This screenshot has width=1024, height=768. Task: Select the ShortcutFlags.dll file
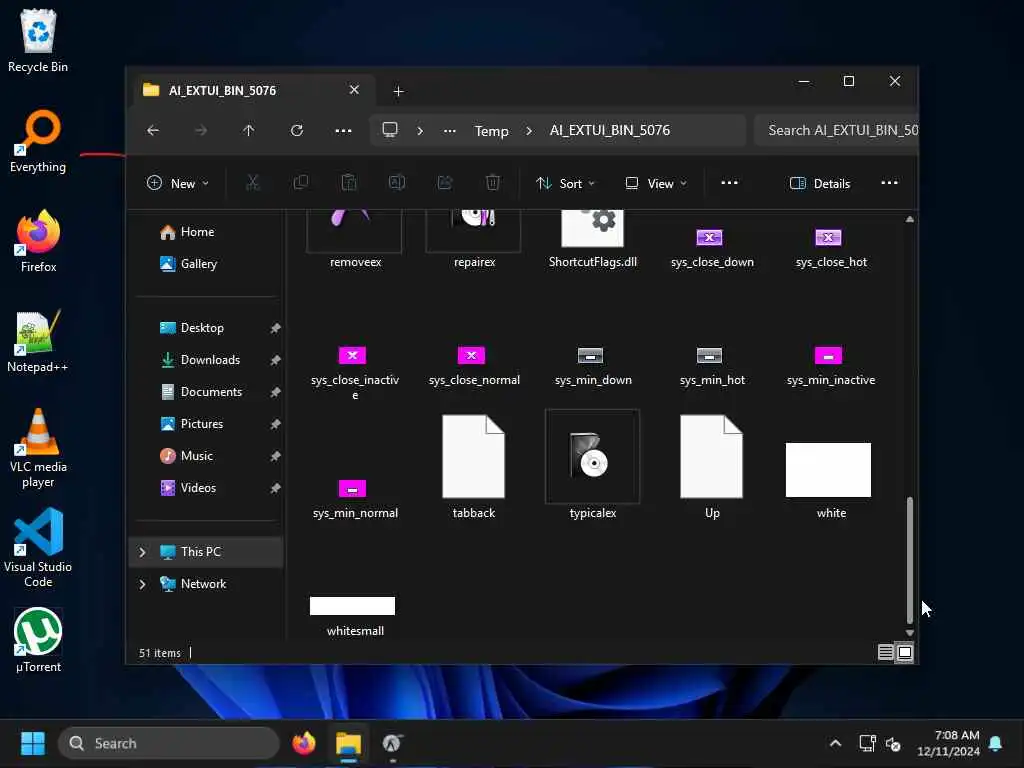click(593, 238)
